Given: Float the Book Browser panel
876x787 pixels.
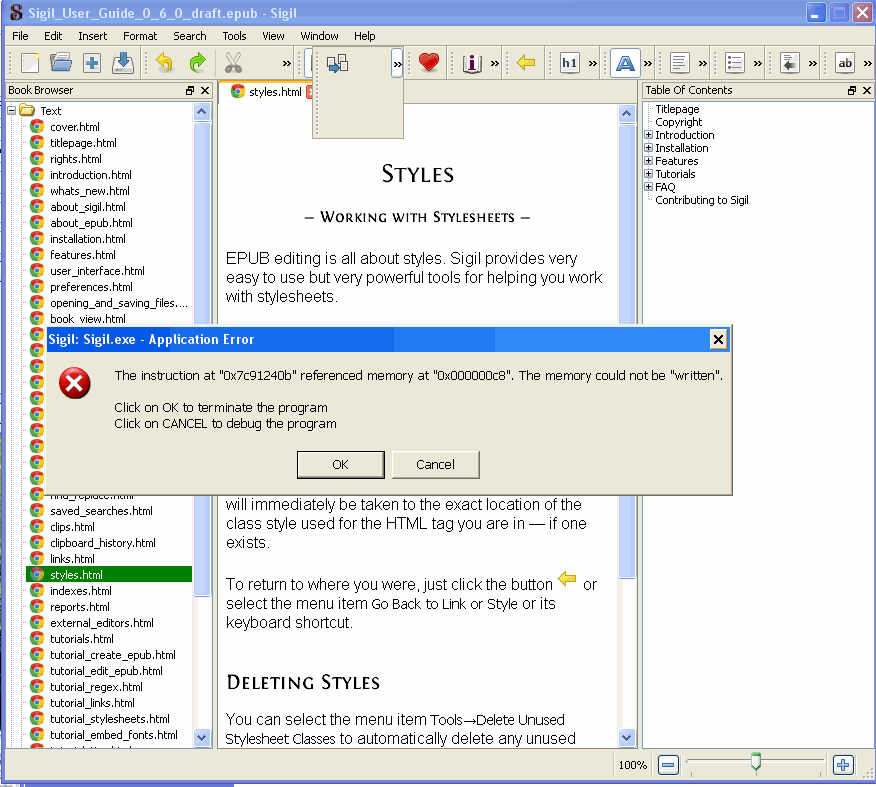Looking at the screenshot, I should point(190,90).
